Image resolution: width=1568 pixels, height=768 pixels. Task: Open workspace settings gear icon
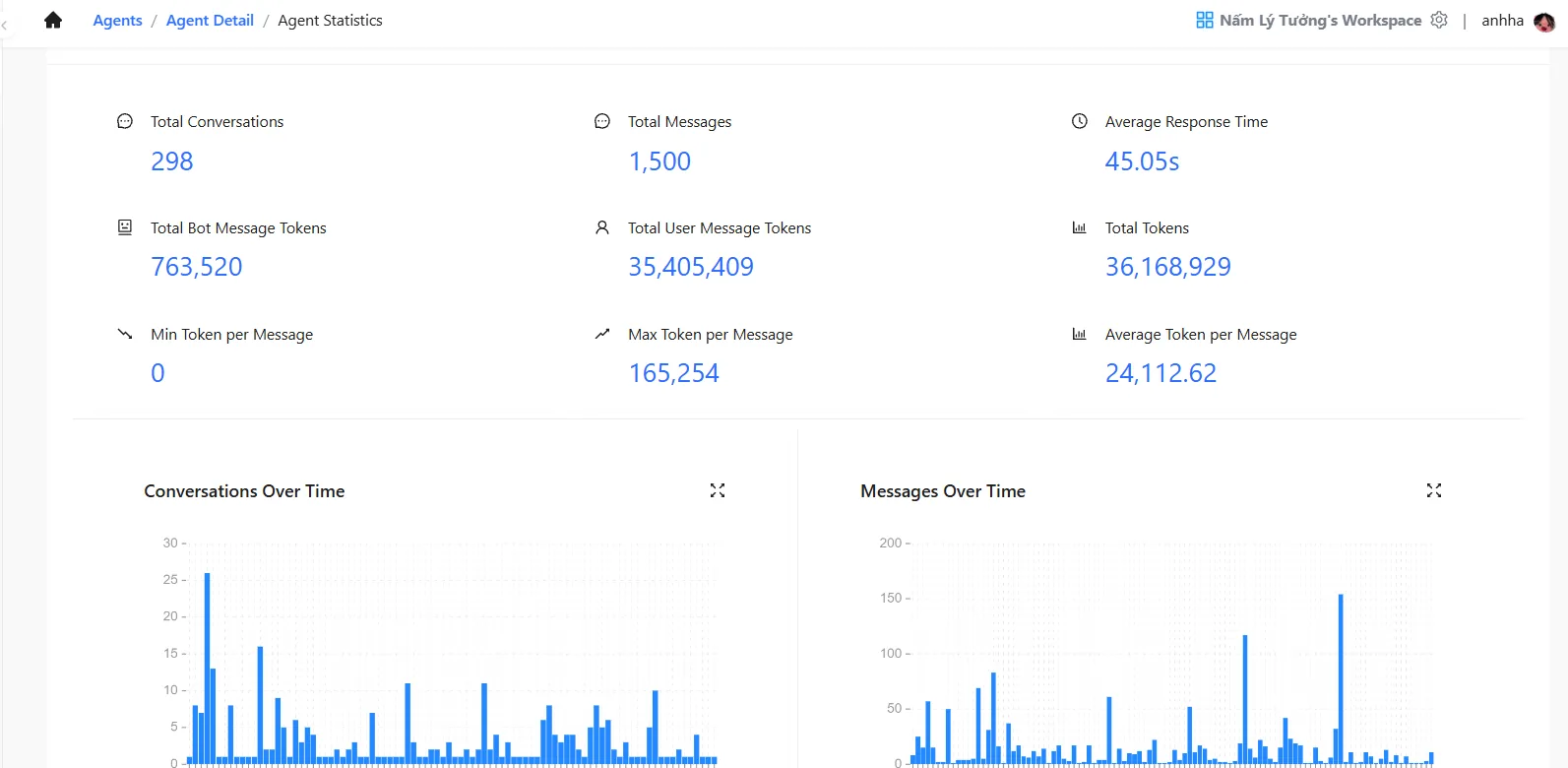[x=1439, y=20]
